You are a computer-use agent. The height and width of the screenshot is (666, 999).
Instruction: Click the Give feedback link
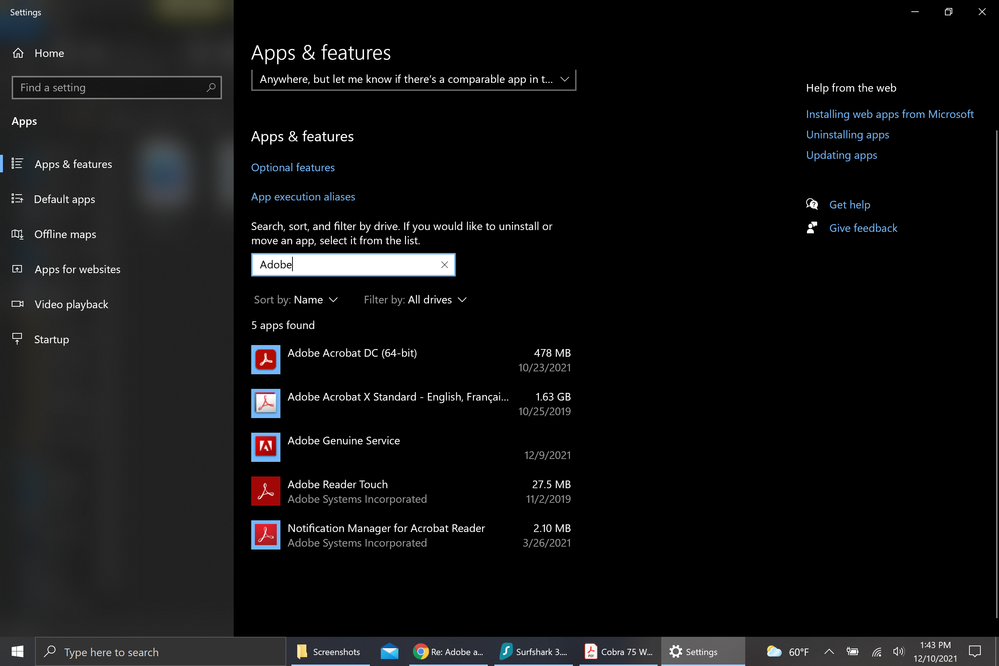tap(863, 228)
